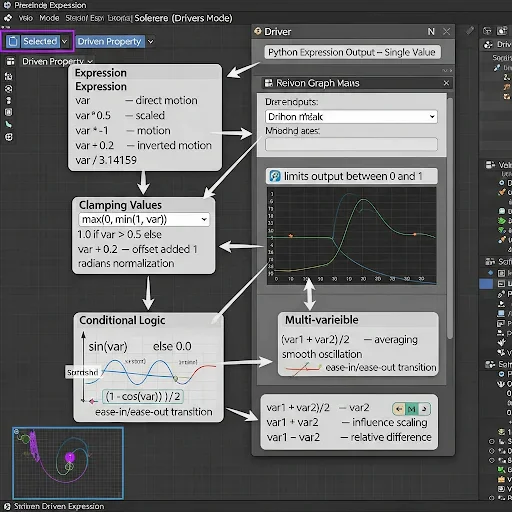
Task: Click the Driver panel header icon
Action: (x=258, y=31)
